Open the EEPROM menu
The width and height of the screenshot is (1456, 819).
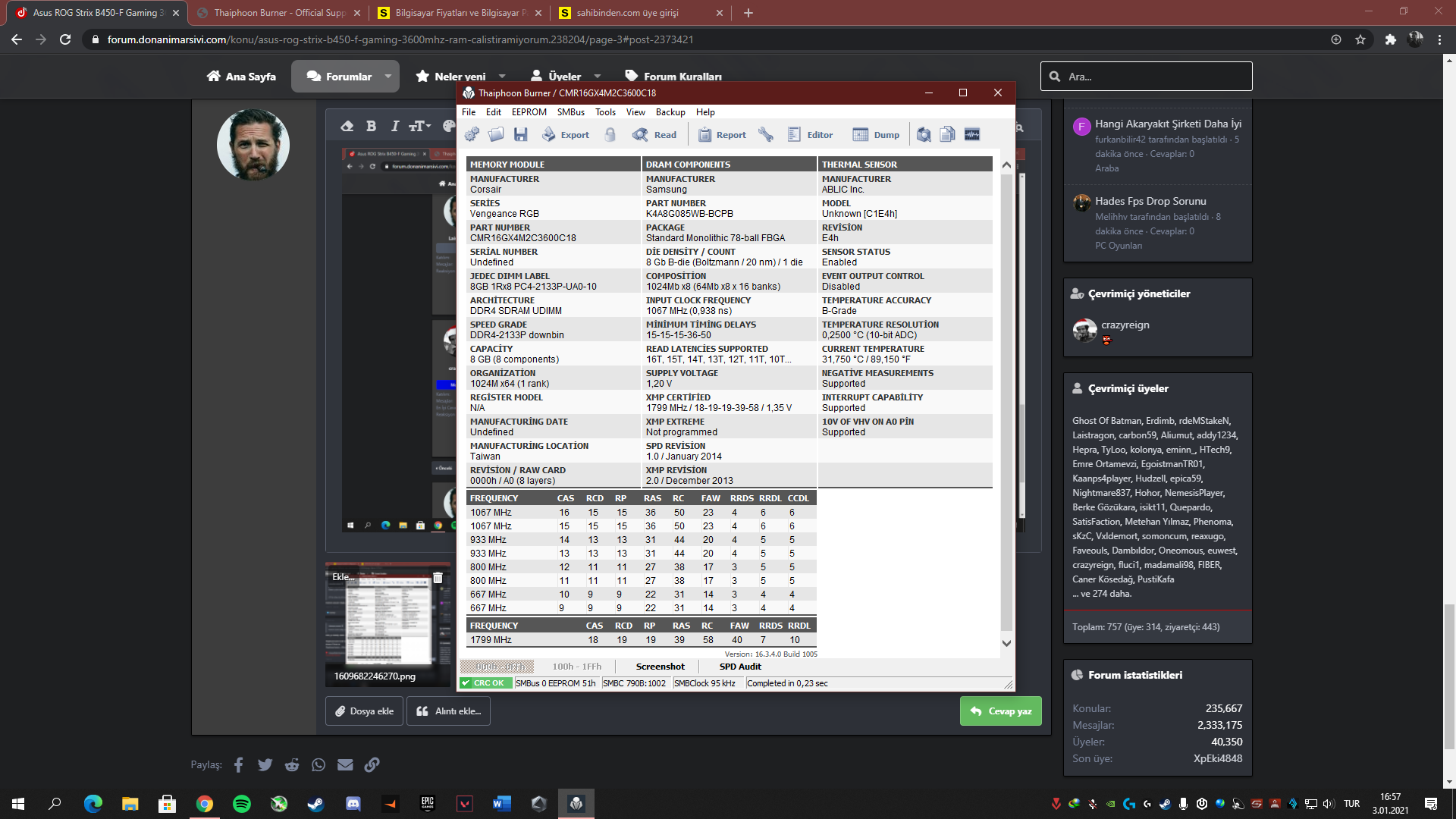(529, 112)
